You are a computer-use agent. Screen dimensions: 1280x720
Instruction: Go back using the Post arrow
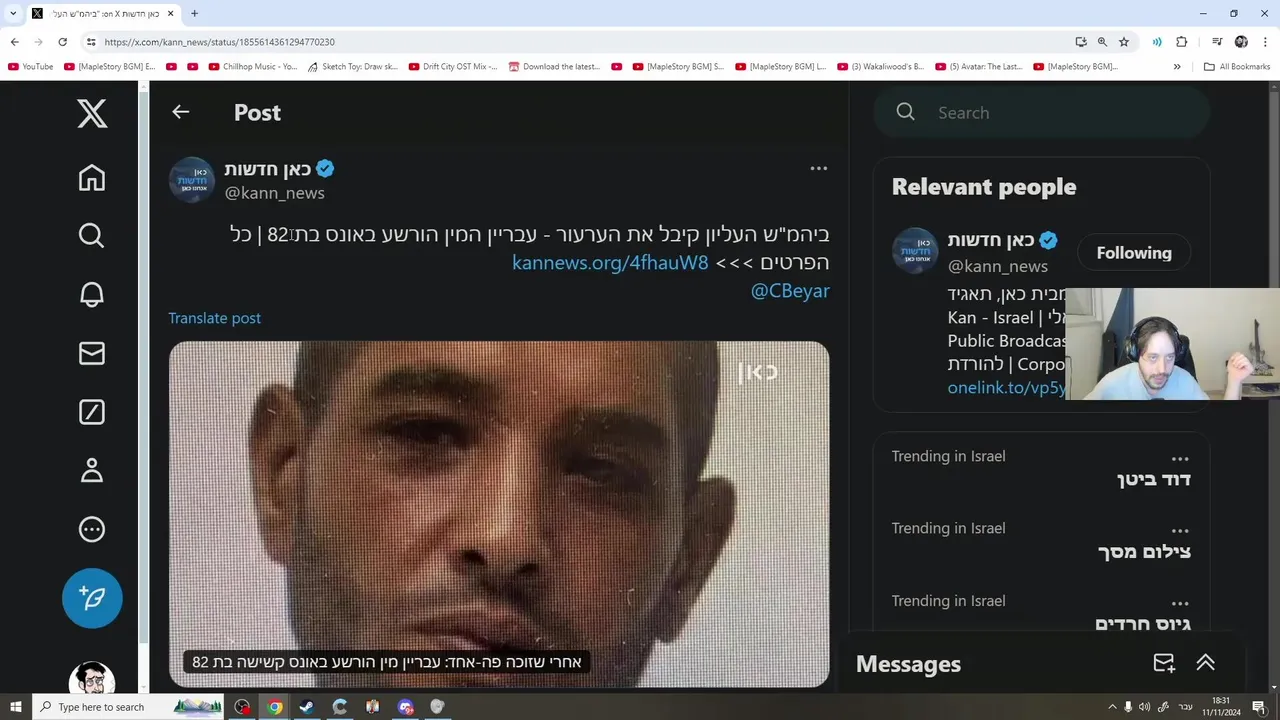point(180,112)
